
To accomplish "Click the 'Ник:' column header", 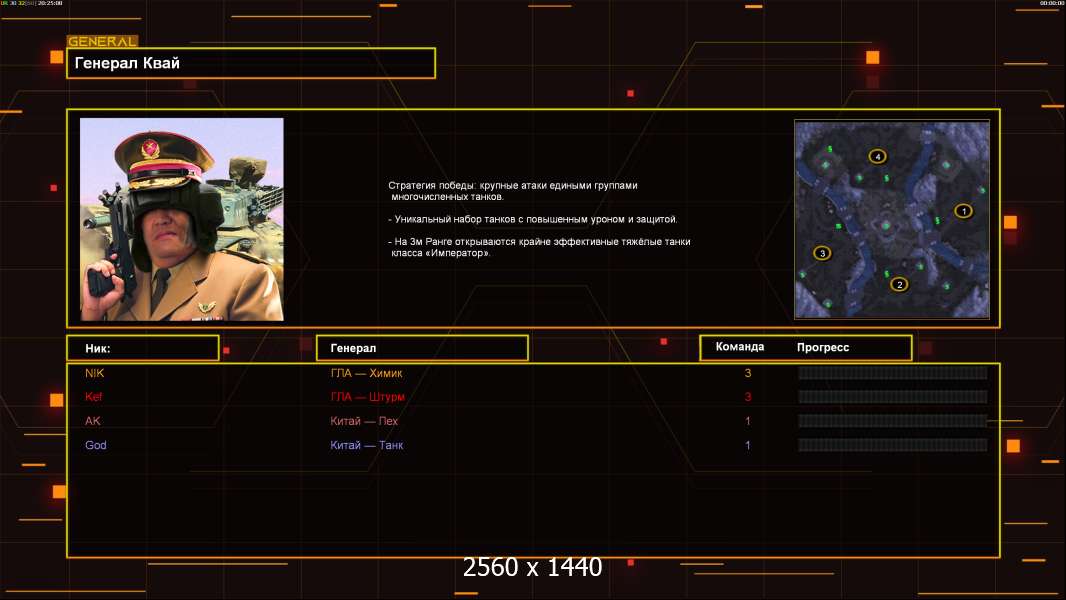I will (143, 348).
